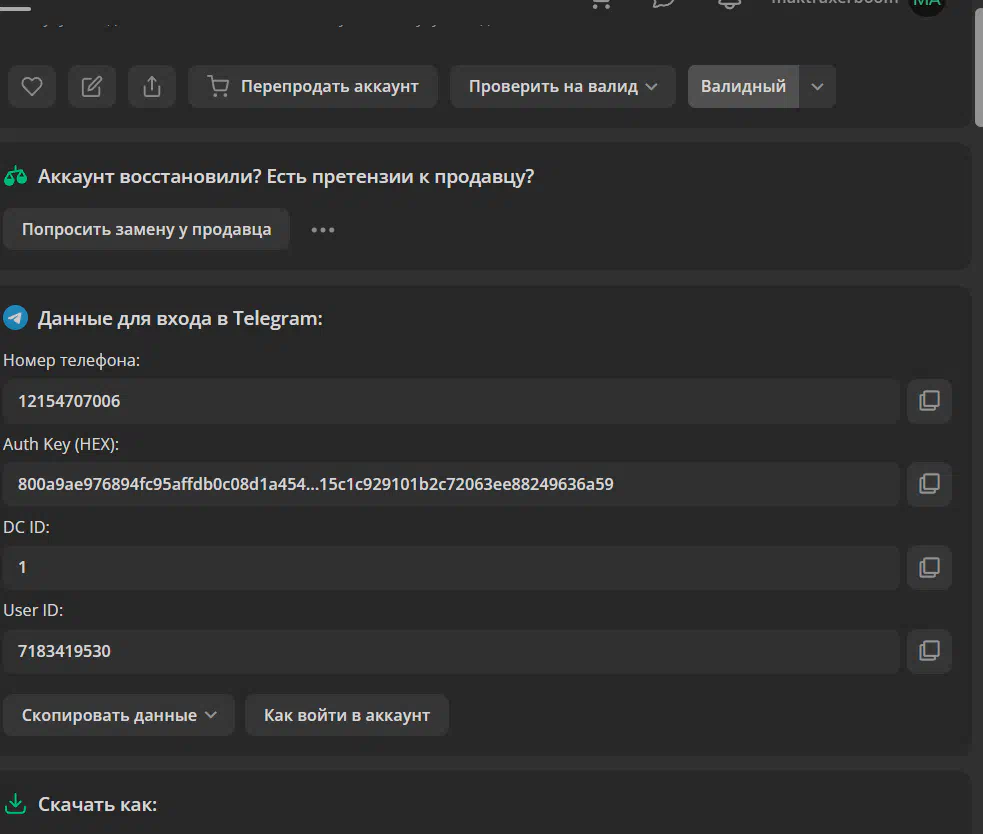The width and height of the screenshot is (983, 834).
Task: Click the Скачать как heading
Action: [98, 805]
